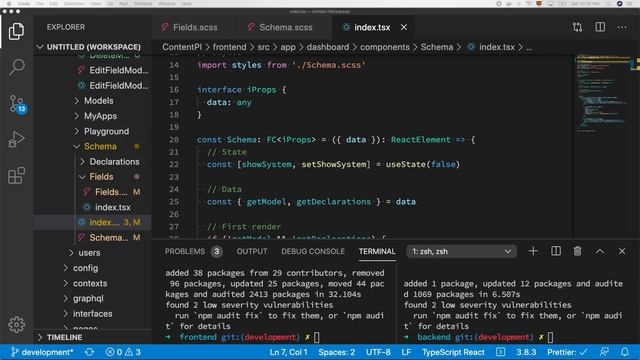The width and height of the screenshot is (640, 360).
Task: Open Fields.scss file marked M in explorer
Action: 111,192
